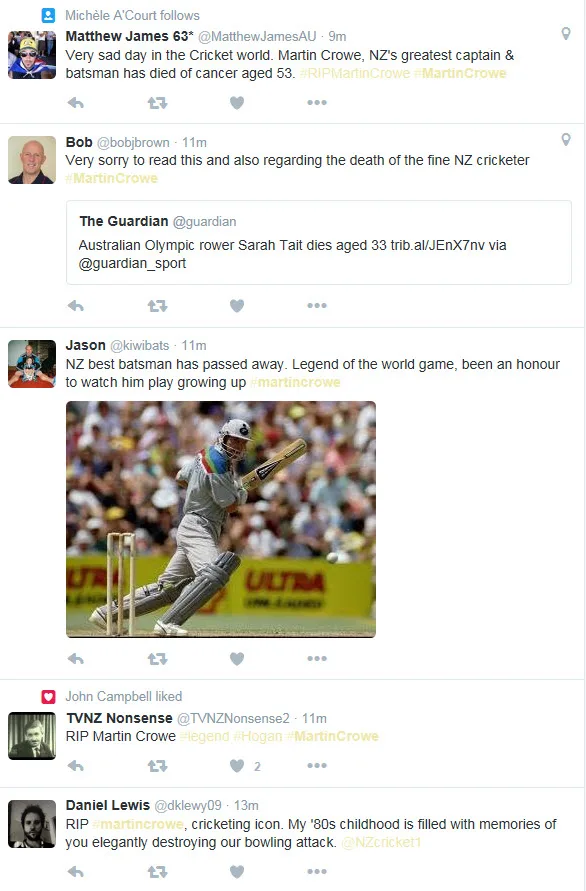
Task: Retweet Matthew James 63* tweet
Action: click(157, 103)
